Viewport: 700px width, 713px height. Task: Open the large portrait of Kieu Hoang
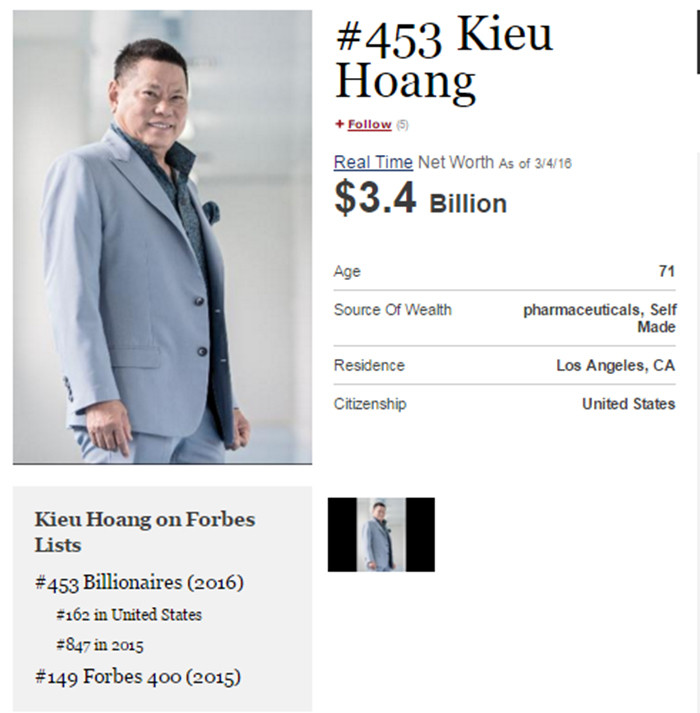coord(162,237)
